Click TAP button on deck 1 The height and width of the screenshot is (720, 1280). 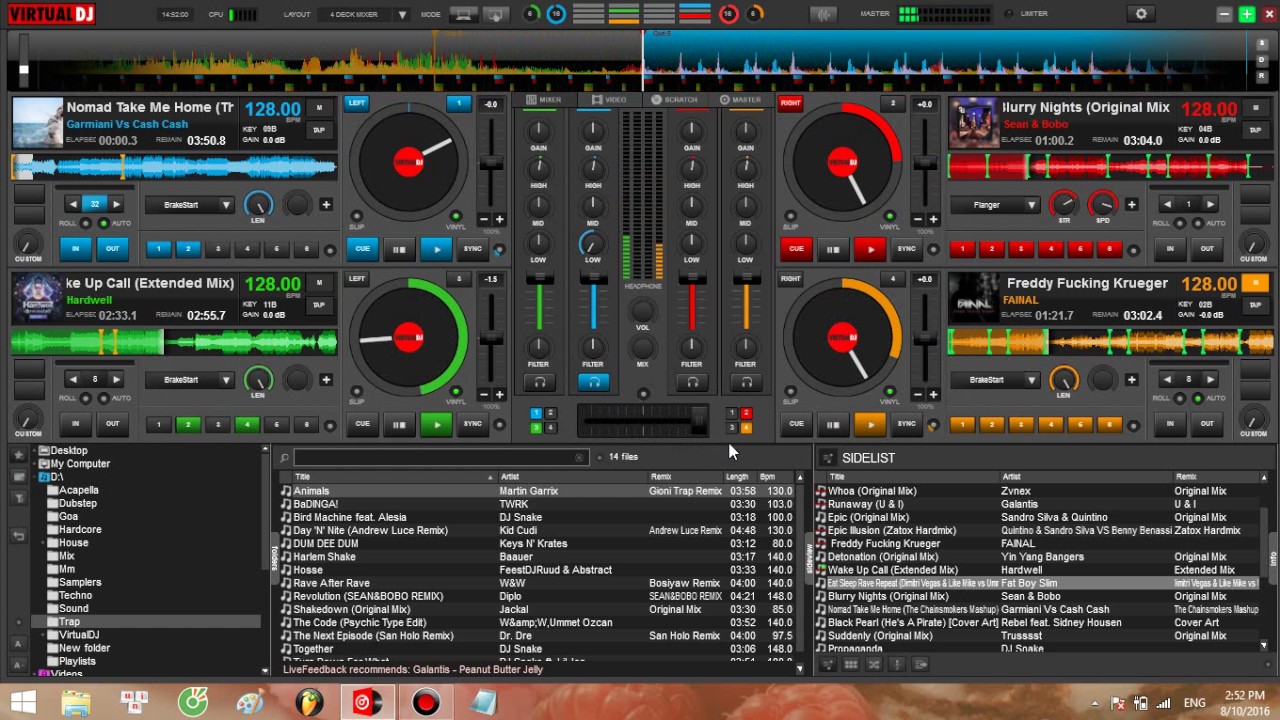(319, 130)
